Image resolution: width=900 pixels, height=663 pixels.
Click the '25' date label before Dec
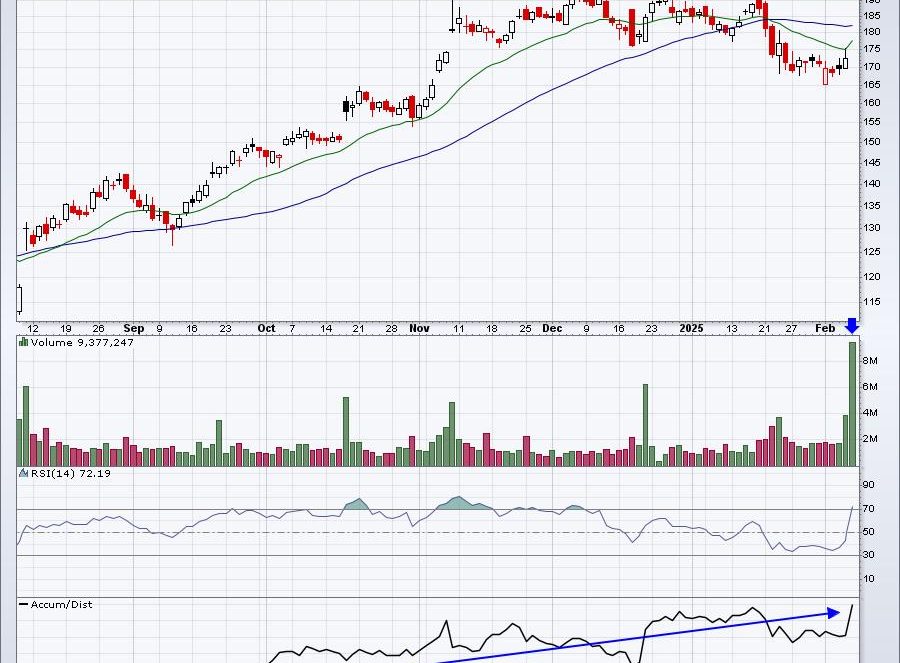click(x=525, y=329)
